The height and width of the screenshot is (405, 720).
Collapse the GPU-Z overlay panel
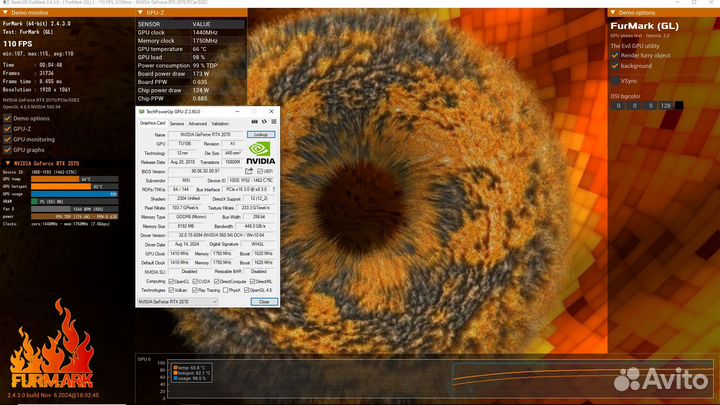141,12
